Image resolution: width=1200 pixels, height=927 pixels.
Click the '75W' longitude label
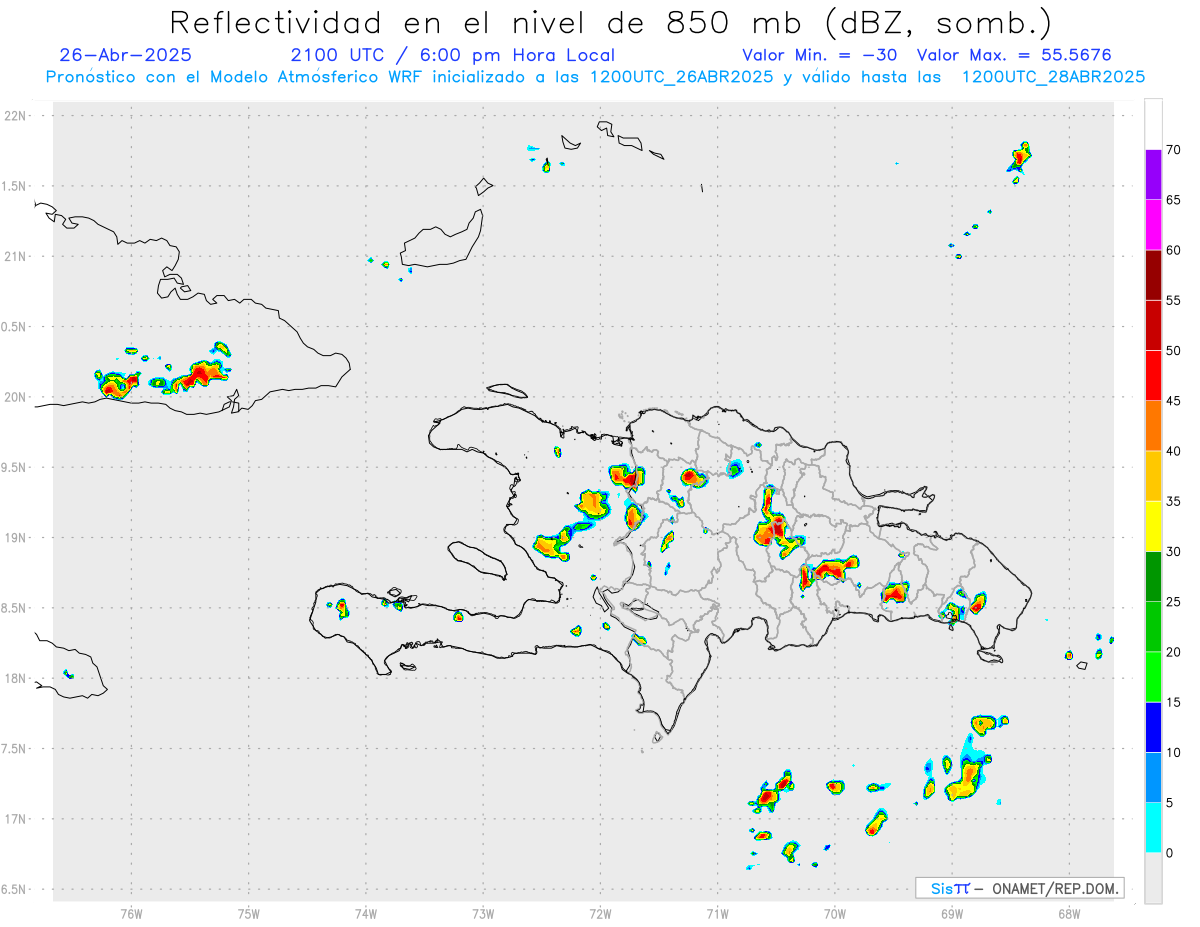248,913
